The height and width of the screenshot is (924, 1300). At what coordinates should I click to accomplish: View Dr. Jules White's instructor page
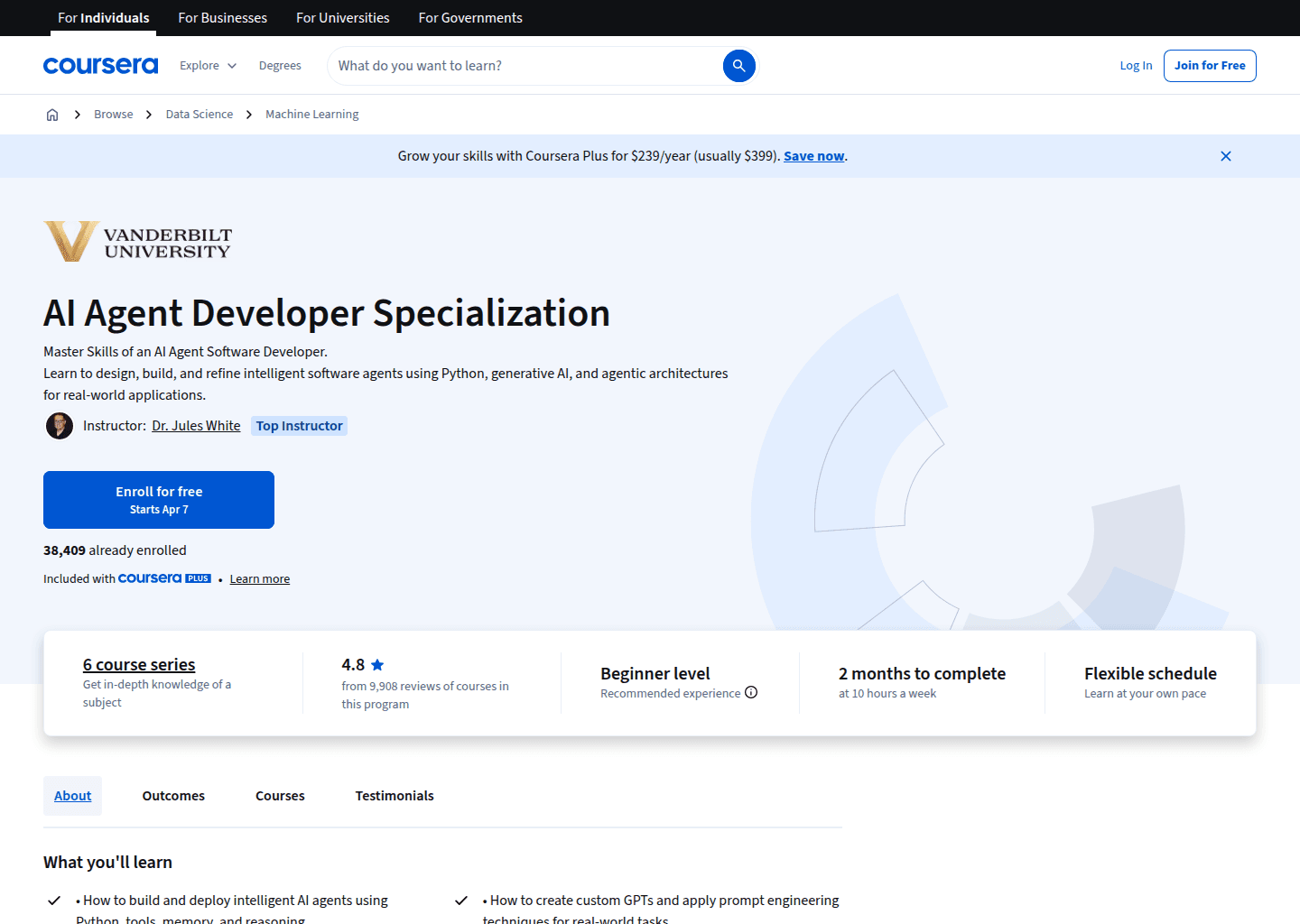click(x=195, y=425)
